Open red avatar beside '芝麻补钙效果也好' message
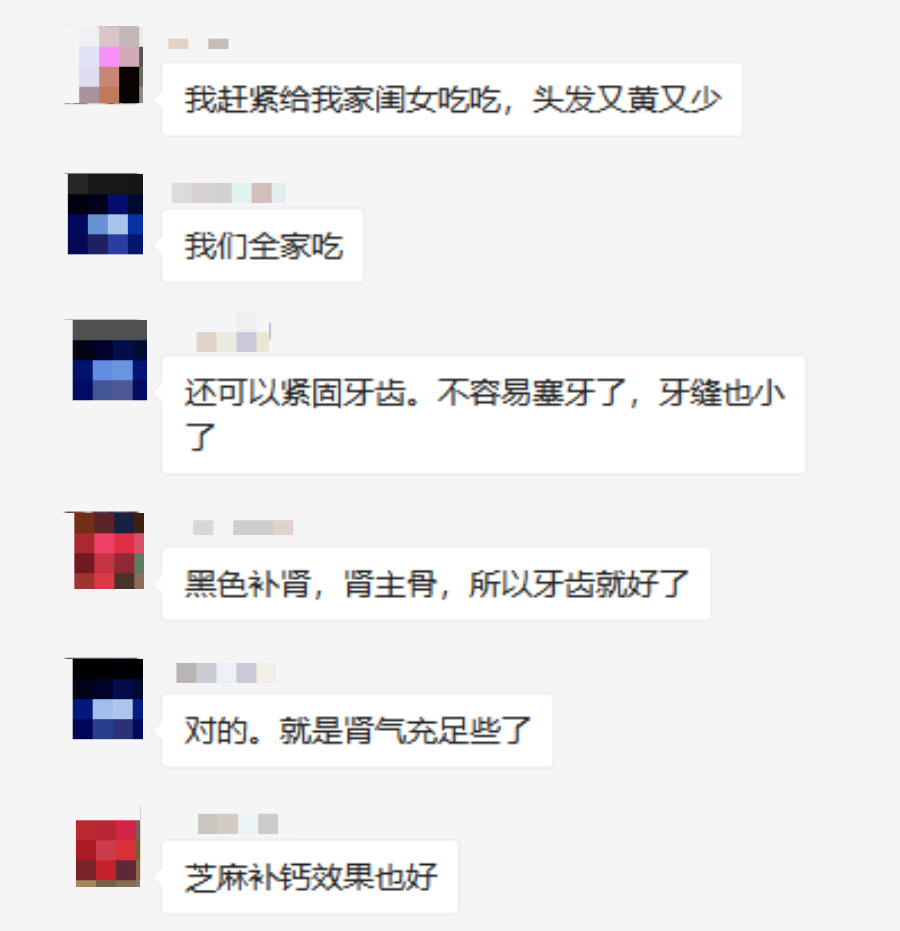 [108, 853]
